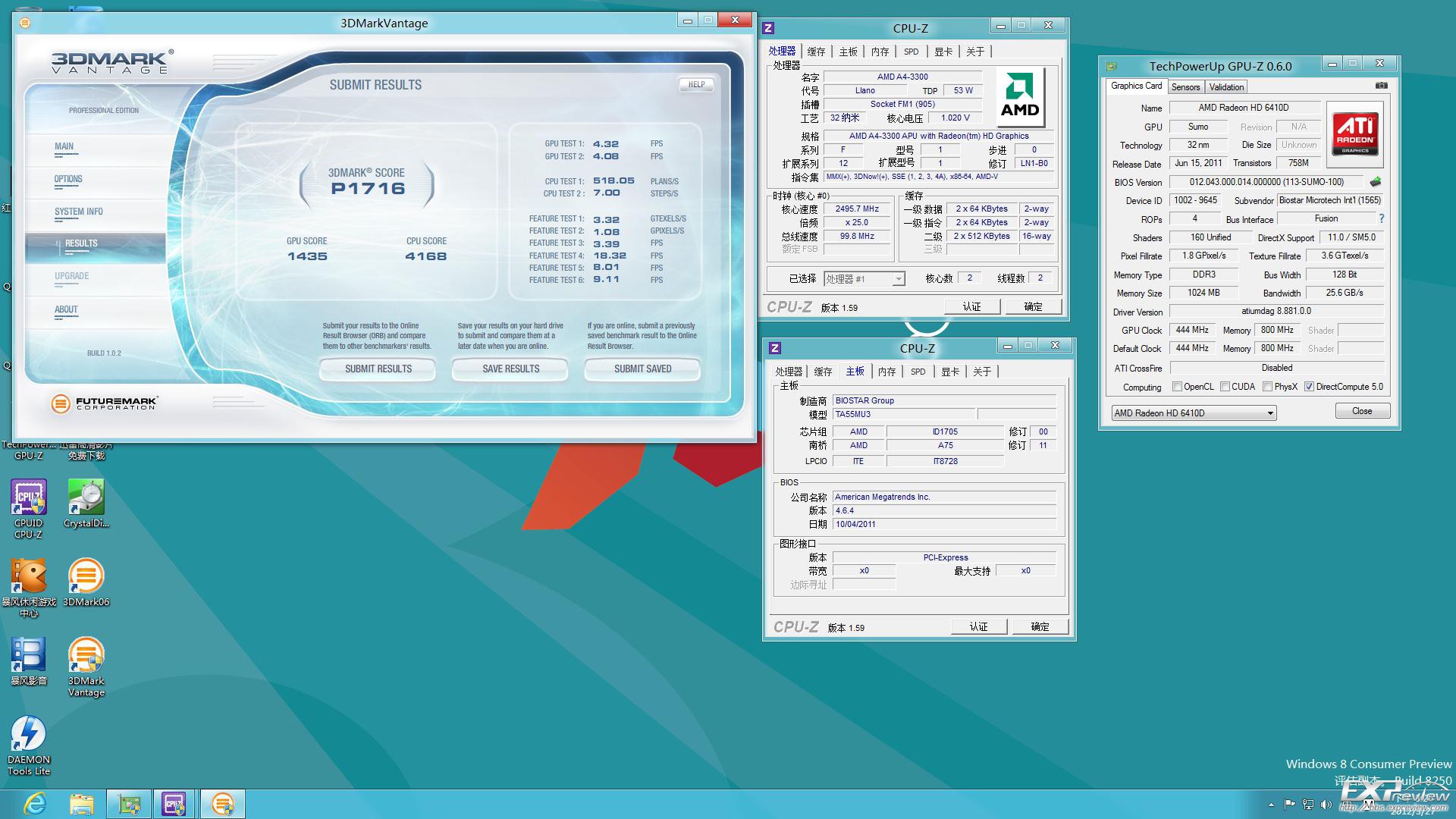Click the ATI Radeon Graphics logo
Viewport: 1456px width, 819px height.
tap(1355, 135)
